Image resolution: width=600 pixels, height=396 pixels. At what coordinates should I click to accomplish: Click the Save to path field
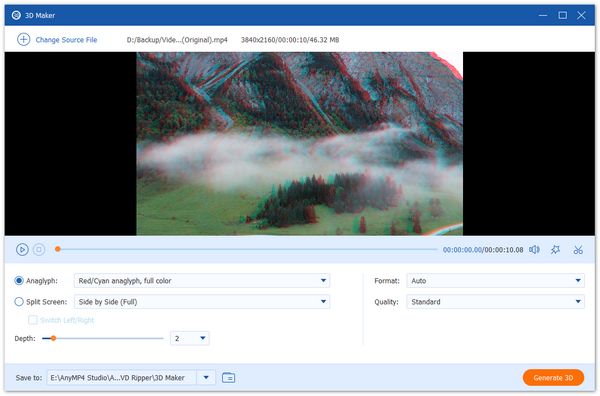click(122, 378)
